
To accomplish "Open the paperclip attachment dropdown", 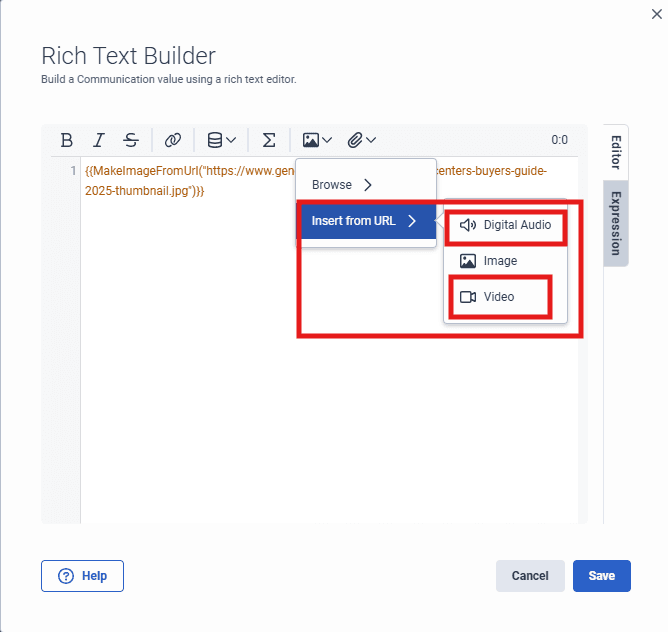I will coord(361,141).
